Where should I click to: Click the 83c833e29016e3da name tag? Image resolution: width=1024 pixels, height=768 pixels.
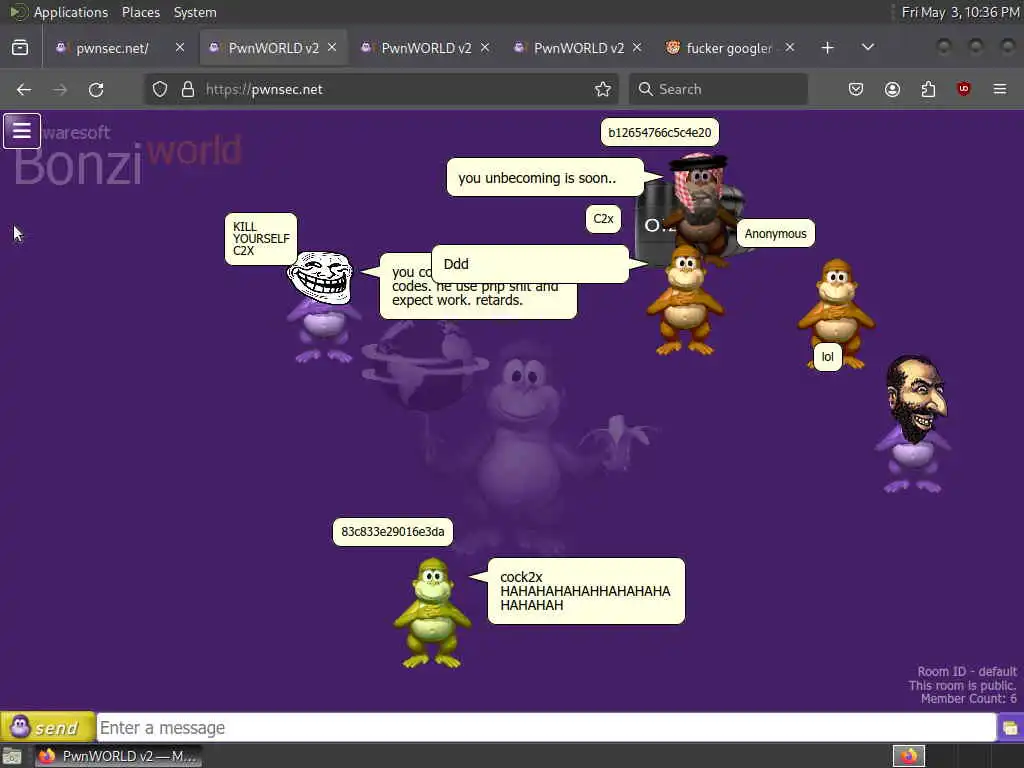(392, 532)
